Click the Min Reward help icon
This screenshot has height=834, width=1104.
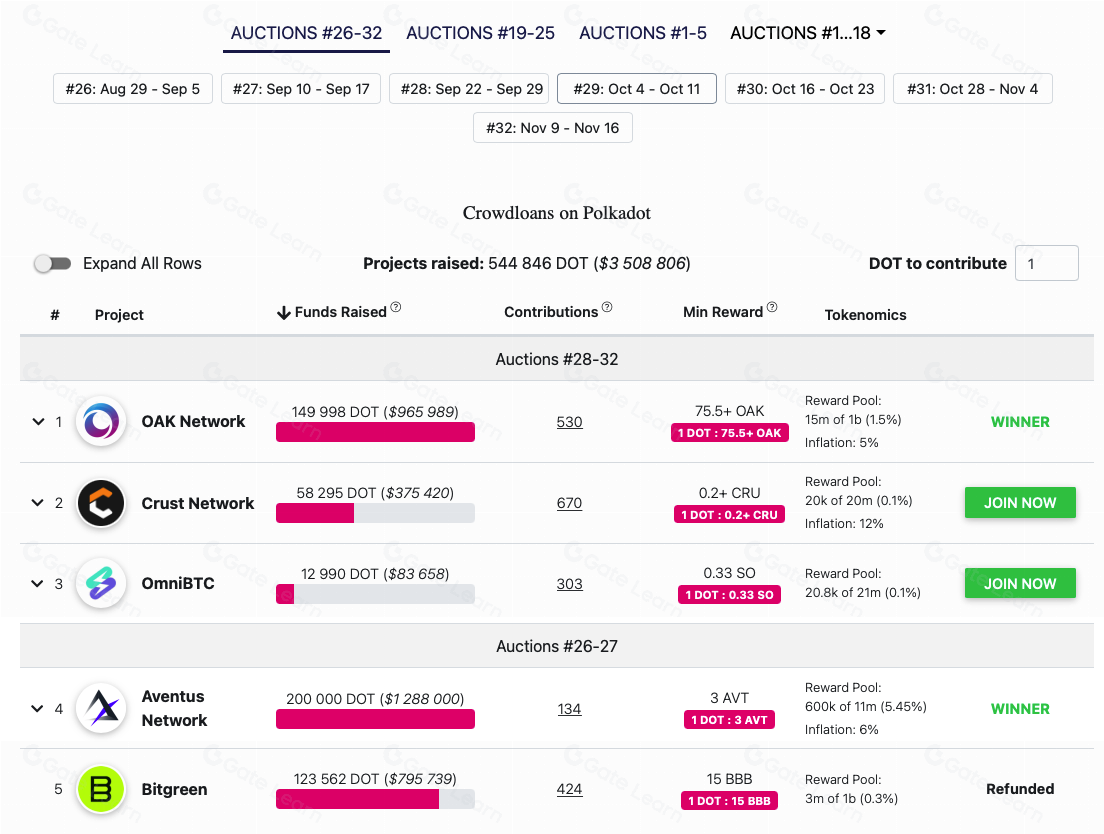click(772, 308)
